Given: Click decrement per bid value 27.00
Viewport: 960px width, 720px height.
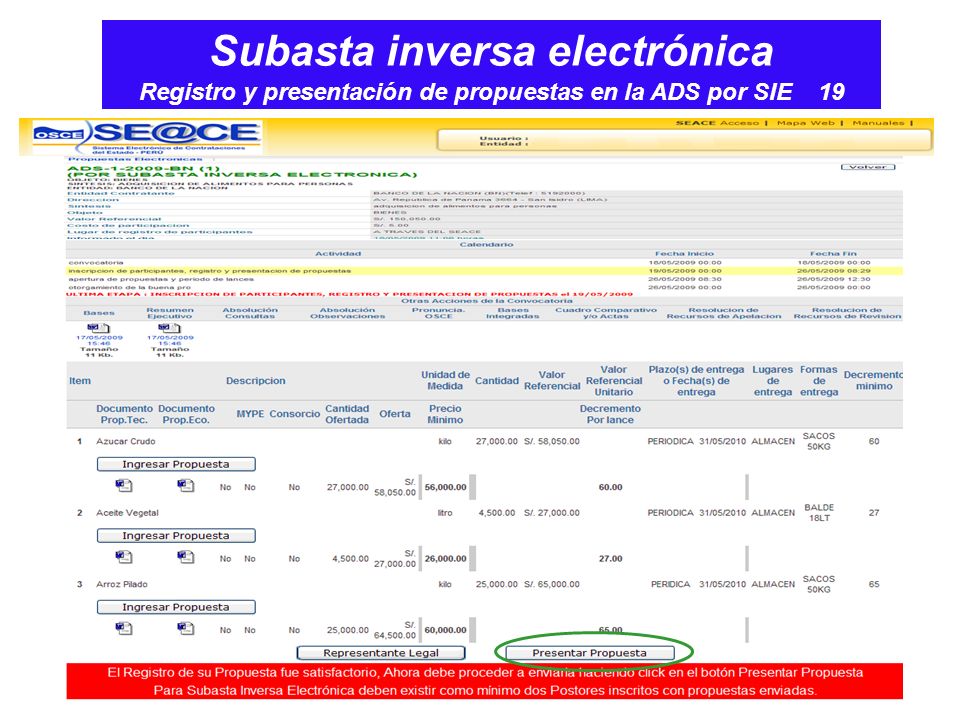Looking at the screenshot, I should click(610, 559).
